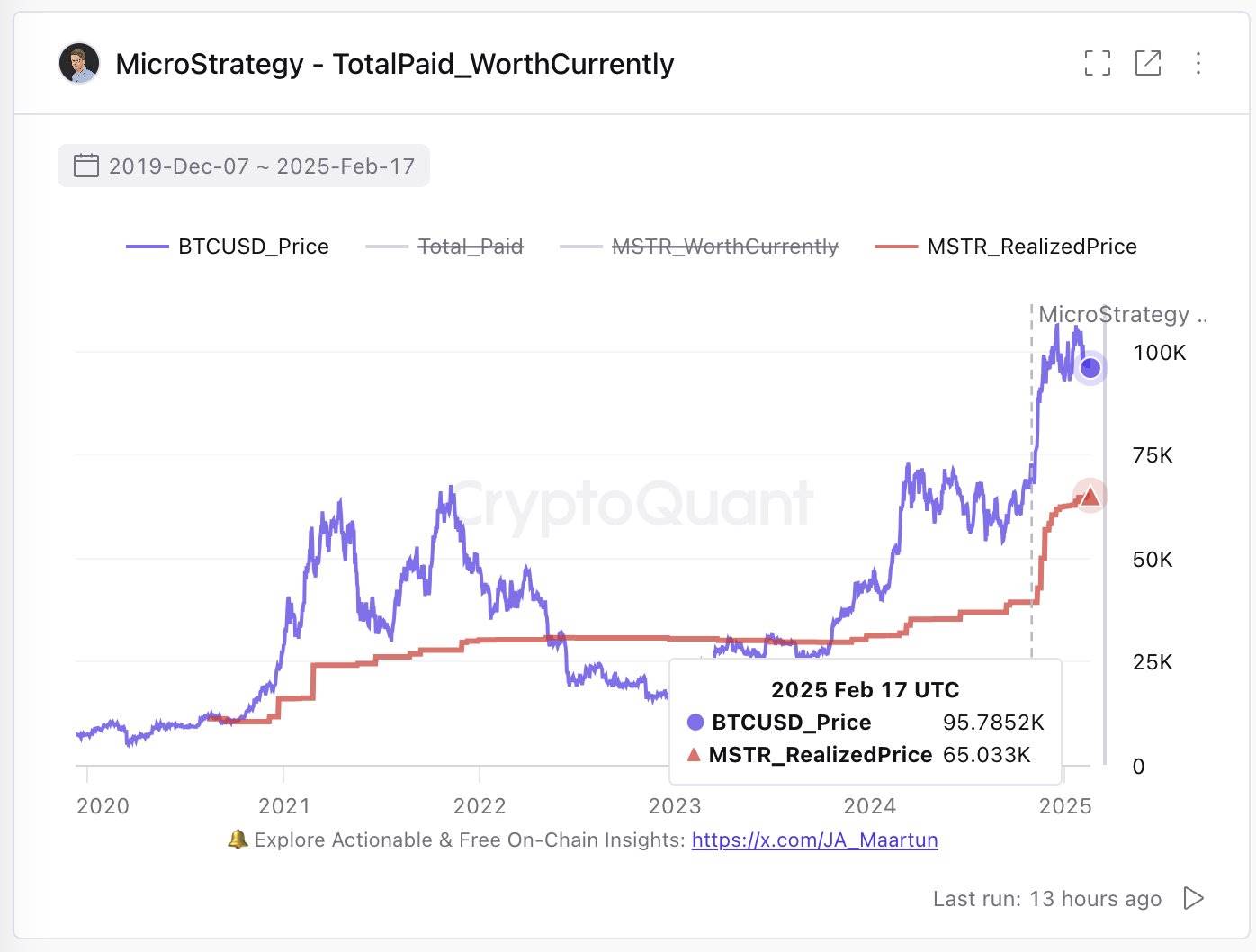Open the 2019-Dec-07 ~ 2025-Feb-17 date picker
Screen dimensions: 1256x952
tap(261, 166)
